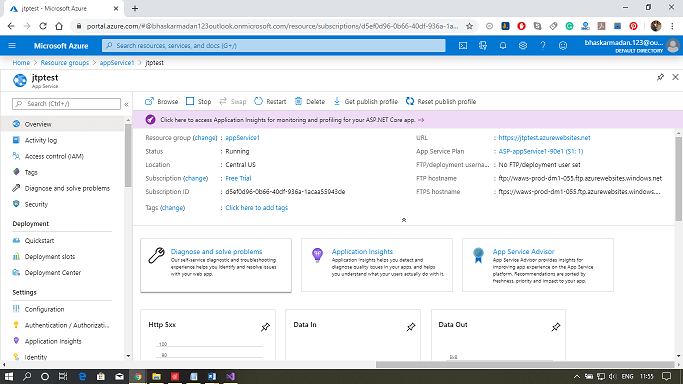Image resolution: width=683 pixels, height=384 pixels.
Task: Focus the Search resources, services, and docs box
Action: pos(274,45)
